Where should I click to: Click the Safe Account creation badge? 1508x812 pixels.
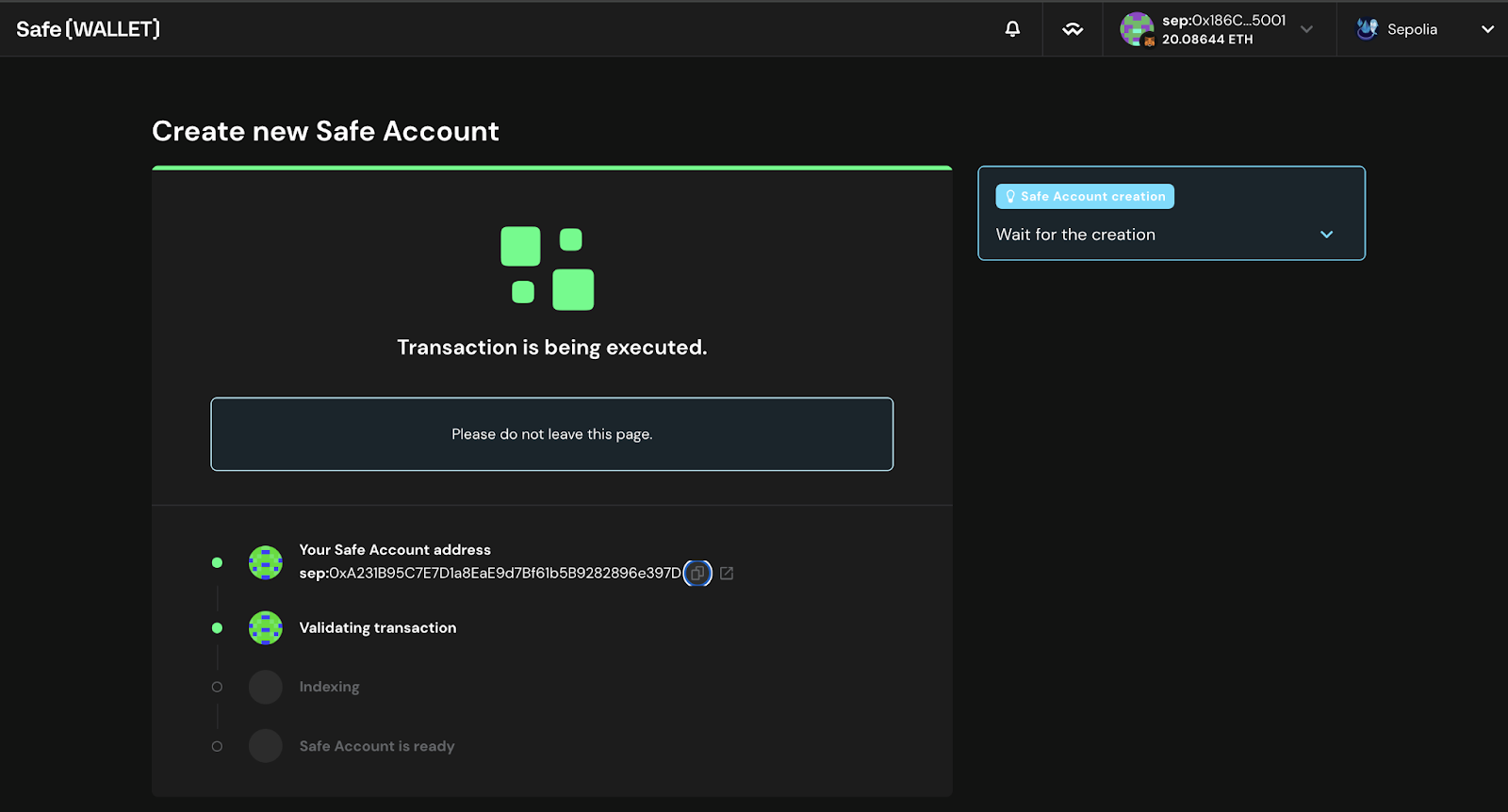(1085, 196)
